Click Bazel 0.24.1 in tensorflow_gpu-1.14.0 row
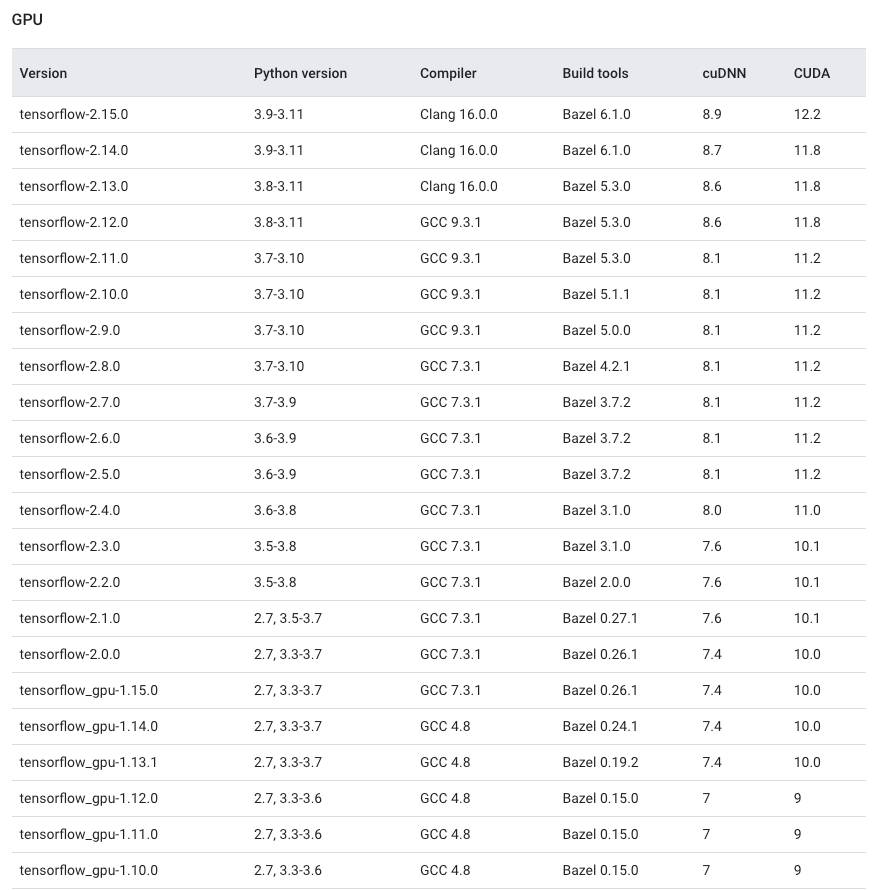This screenshot has width=878, height=890. [x=600, y=727]
